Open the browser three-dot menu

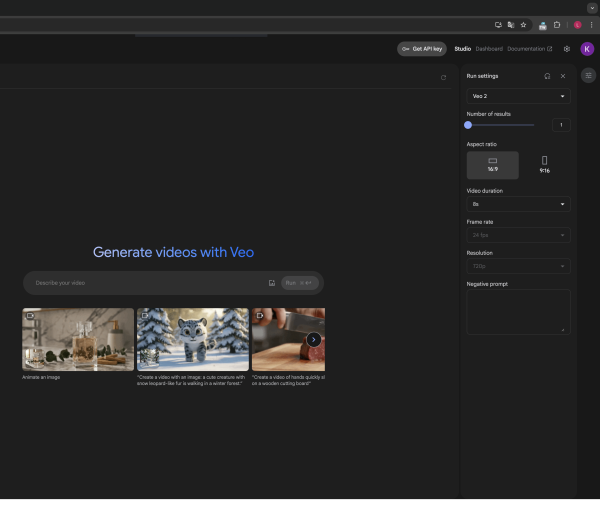591,25
